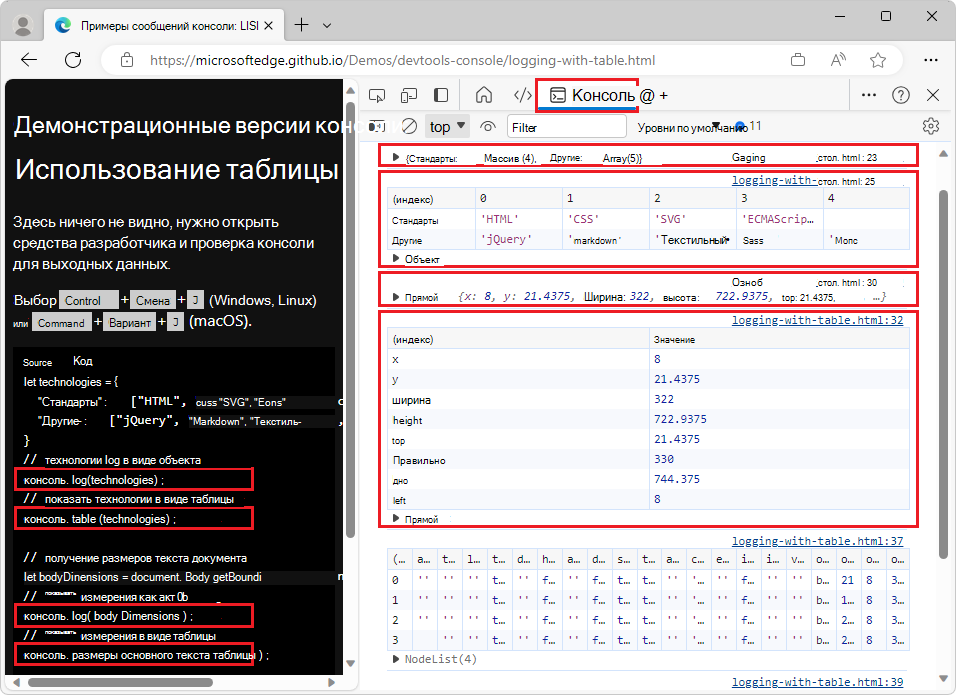956x695 pixels.
Task: Toggle the device emulation icon in DevTools
Action: [407, 94]
